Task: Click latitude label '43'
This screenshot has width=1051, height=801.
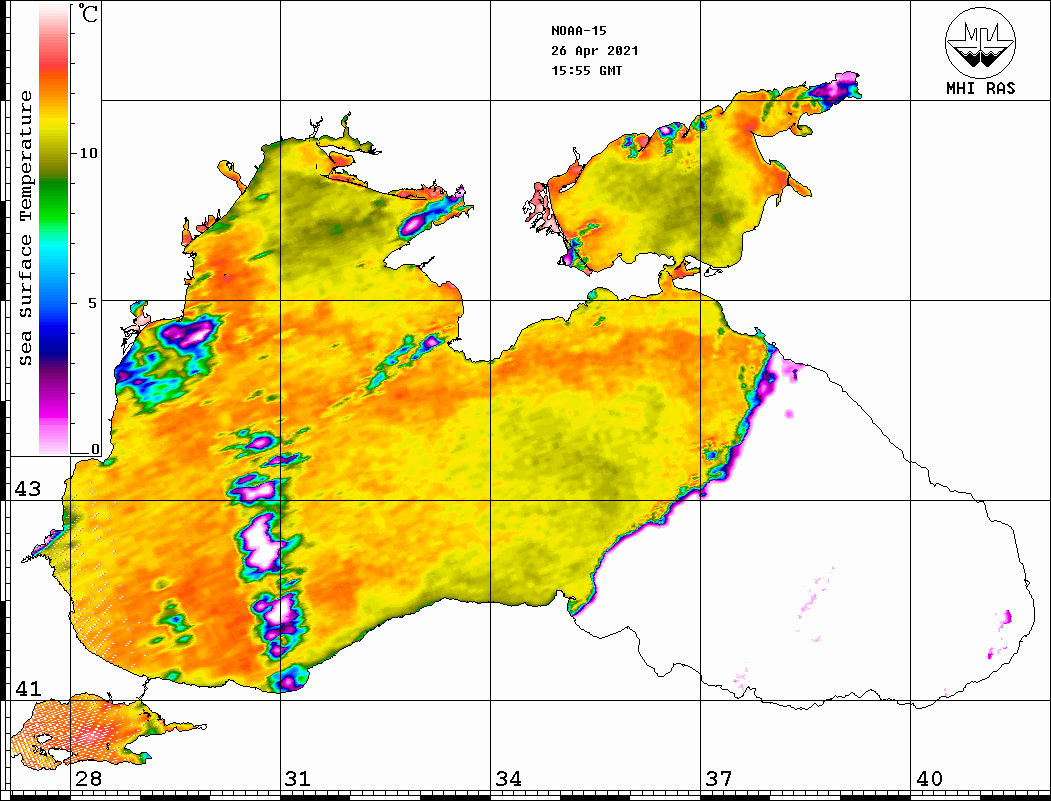Action: click(x=27, y=489)
